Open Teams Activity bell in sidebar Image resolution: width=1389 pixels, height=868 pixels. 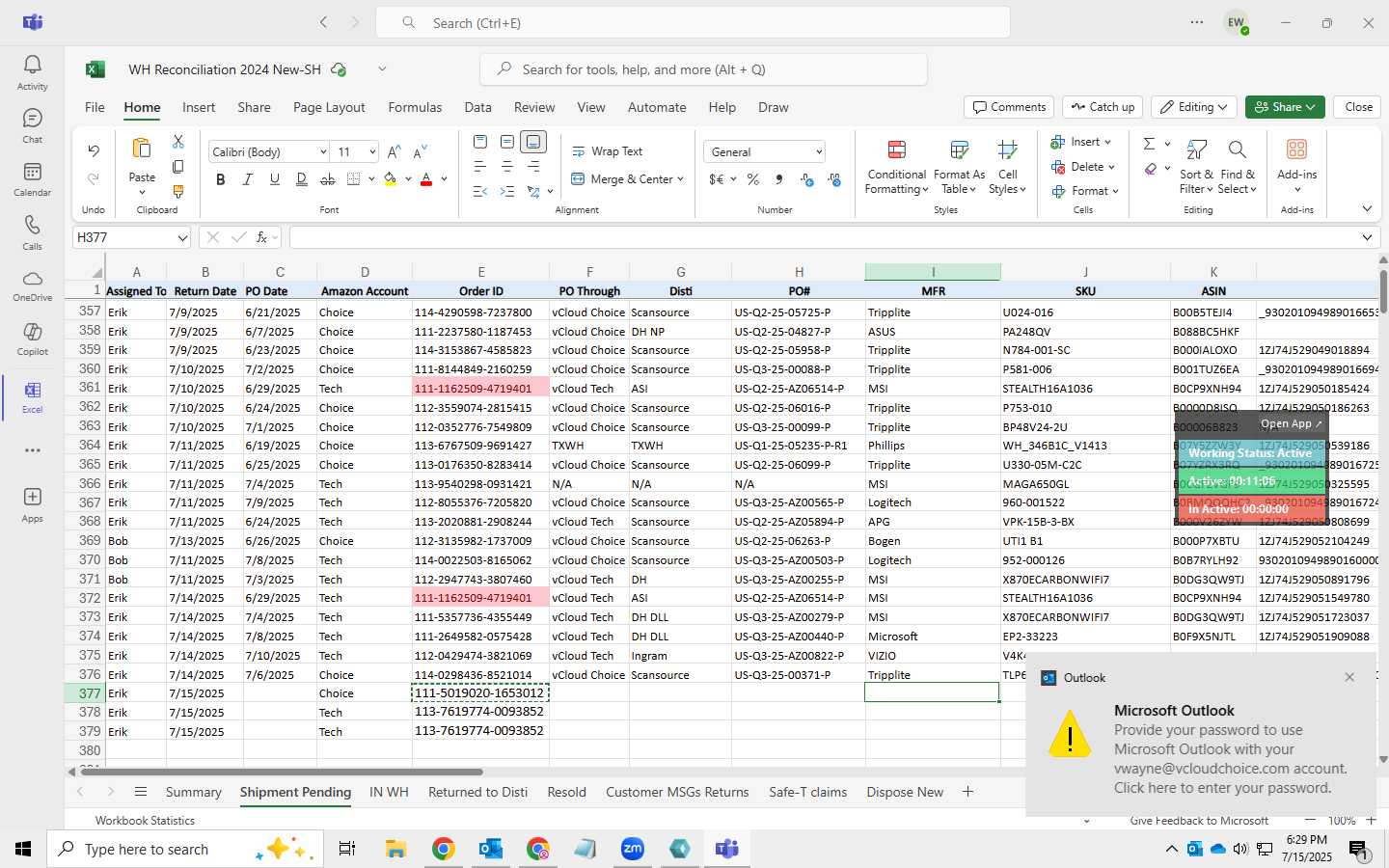pos(32,72)
